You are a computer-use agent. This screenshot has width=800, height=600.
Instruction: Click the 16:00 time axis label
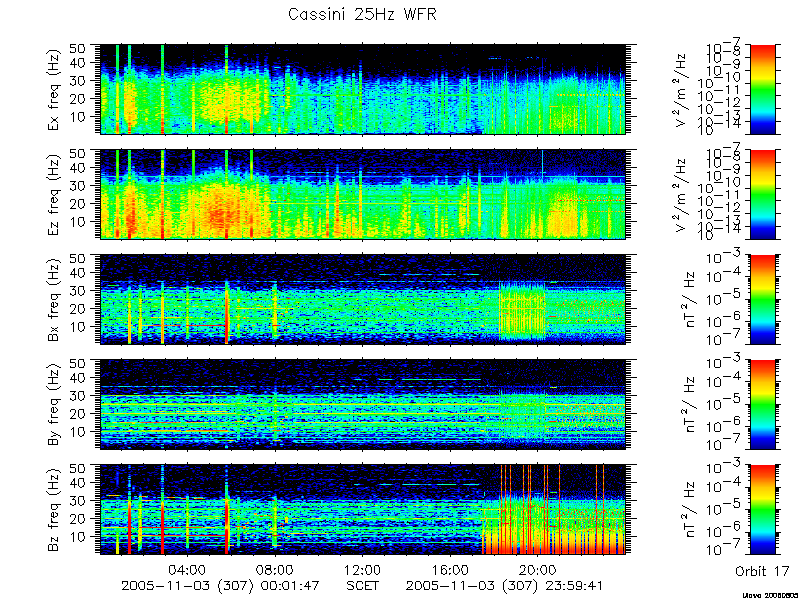point(451,569)
